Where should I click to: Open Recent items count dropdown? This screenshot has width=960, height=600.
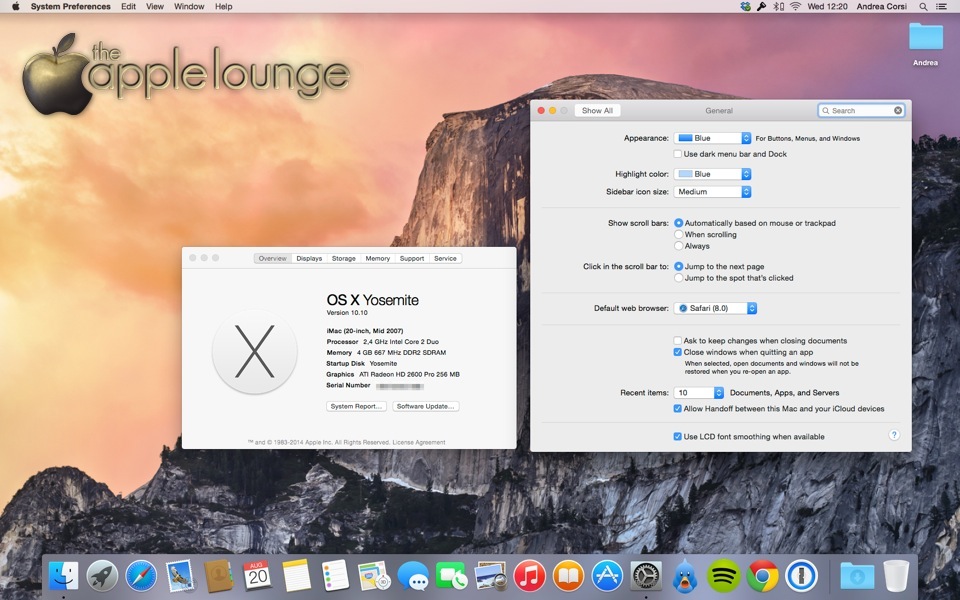coord(699,392)
